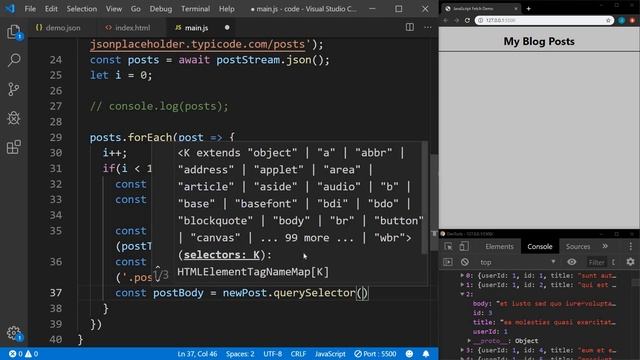Open the Edit menu
Image resolution: width=640 pixels, height=360 pixels.
click(51, 9)
